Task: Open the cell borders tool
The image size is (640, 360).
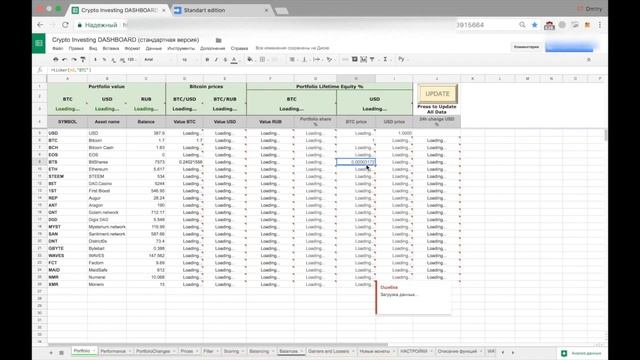Action: point(262,60)
